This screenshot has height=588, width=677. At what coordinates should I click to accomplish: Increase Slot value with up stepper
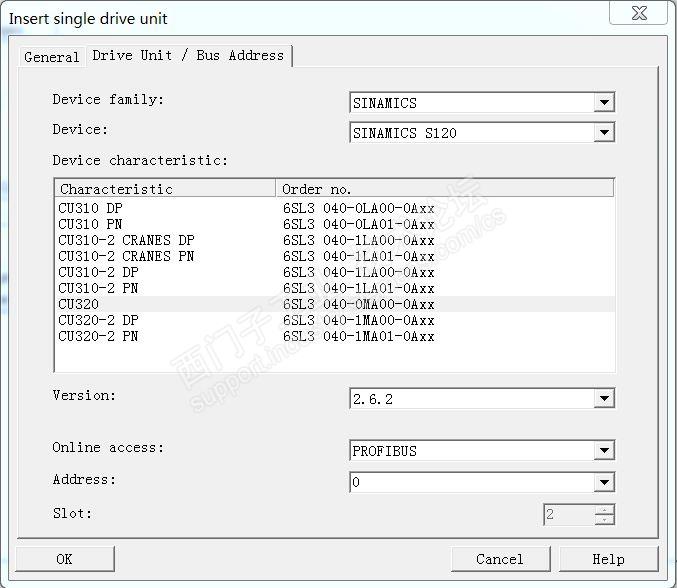[604, 510]
